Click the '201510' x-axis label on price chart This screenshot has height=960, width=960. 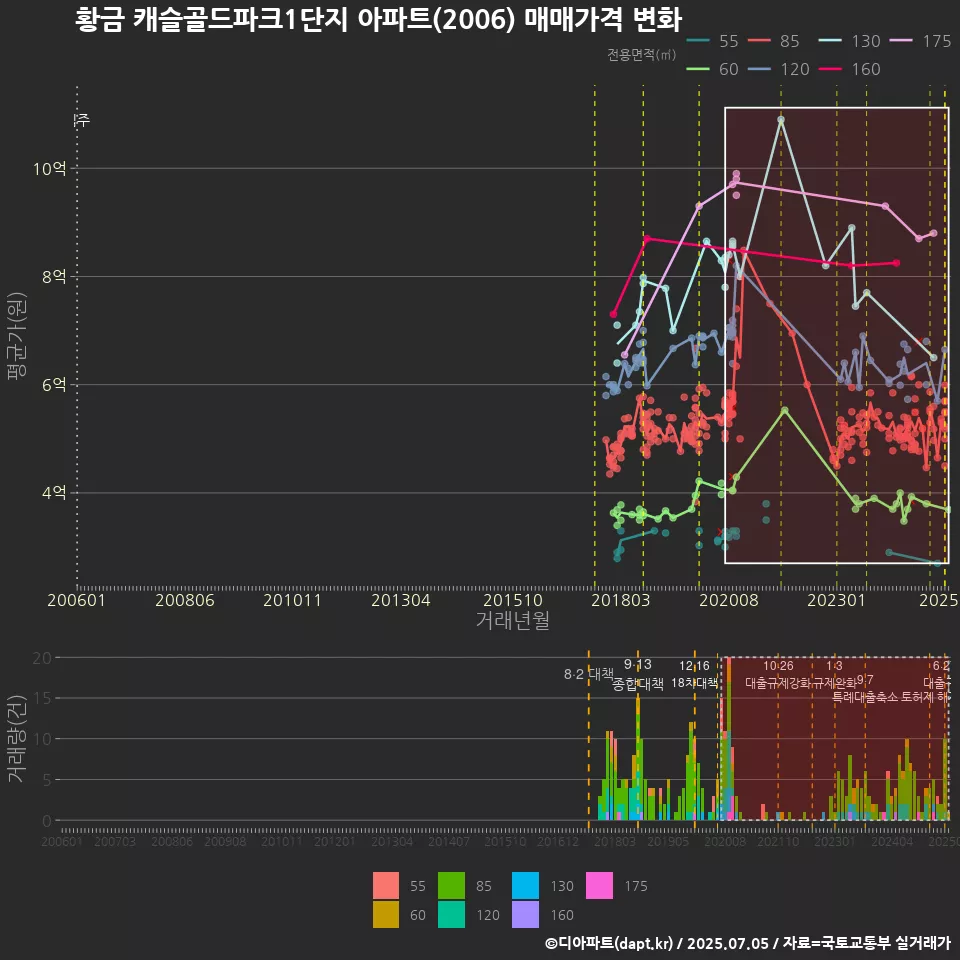tap(513, 600)
